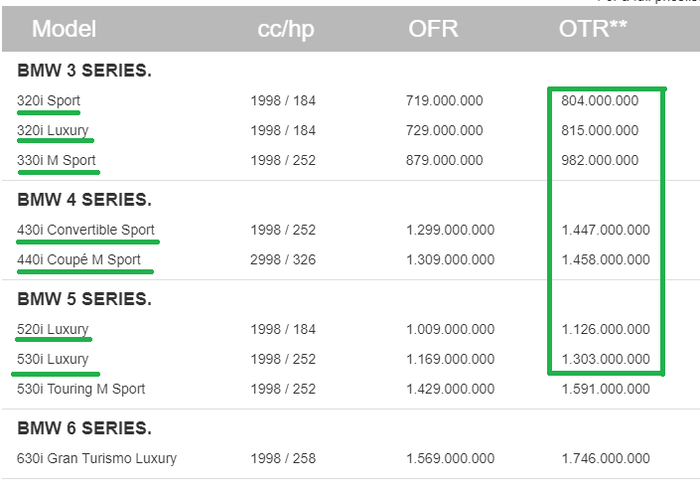
Task: Click the 2998 / 326 engine spec
Action: tap(282, 260)
